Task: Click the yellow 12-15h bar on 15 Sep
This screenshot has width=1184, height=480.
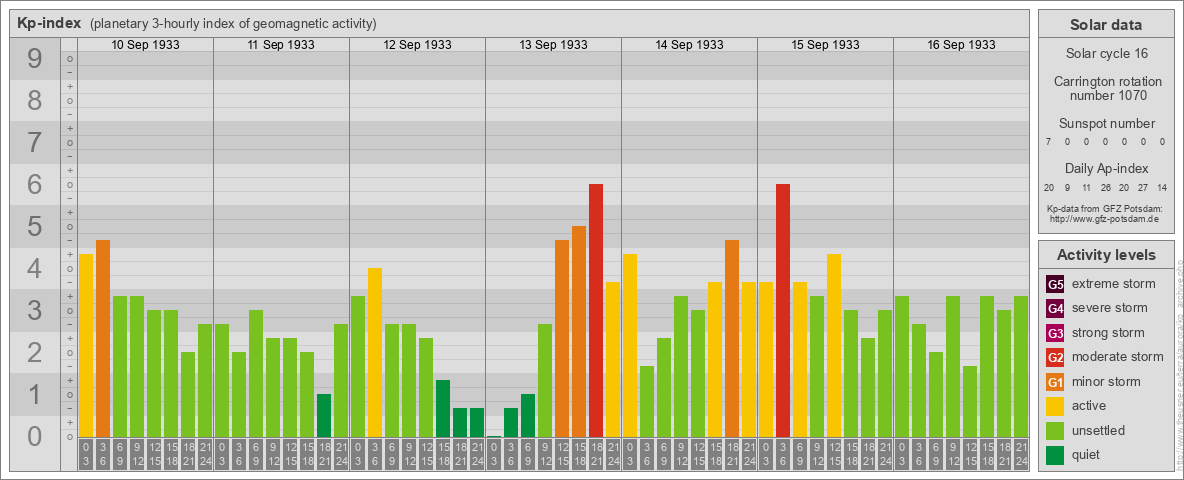Action: pos(834,346)
